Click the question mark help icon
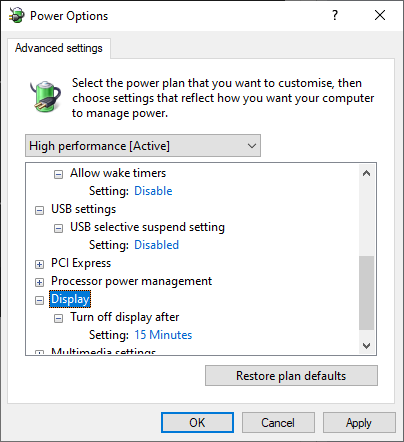 pyautogui.click(x=335, y=15)
